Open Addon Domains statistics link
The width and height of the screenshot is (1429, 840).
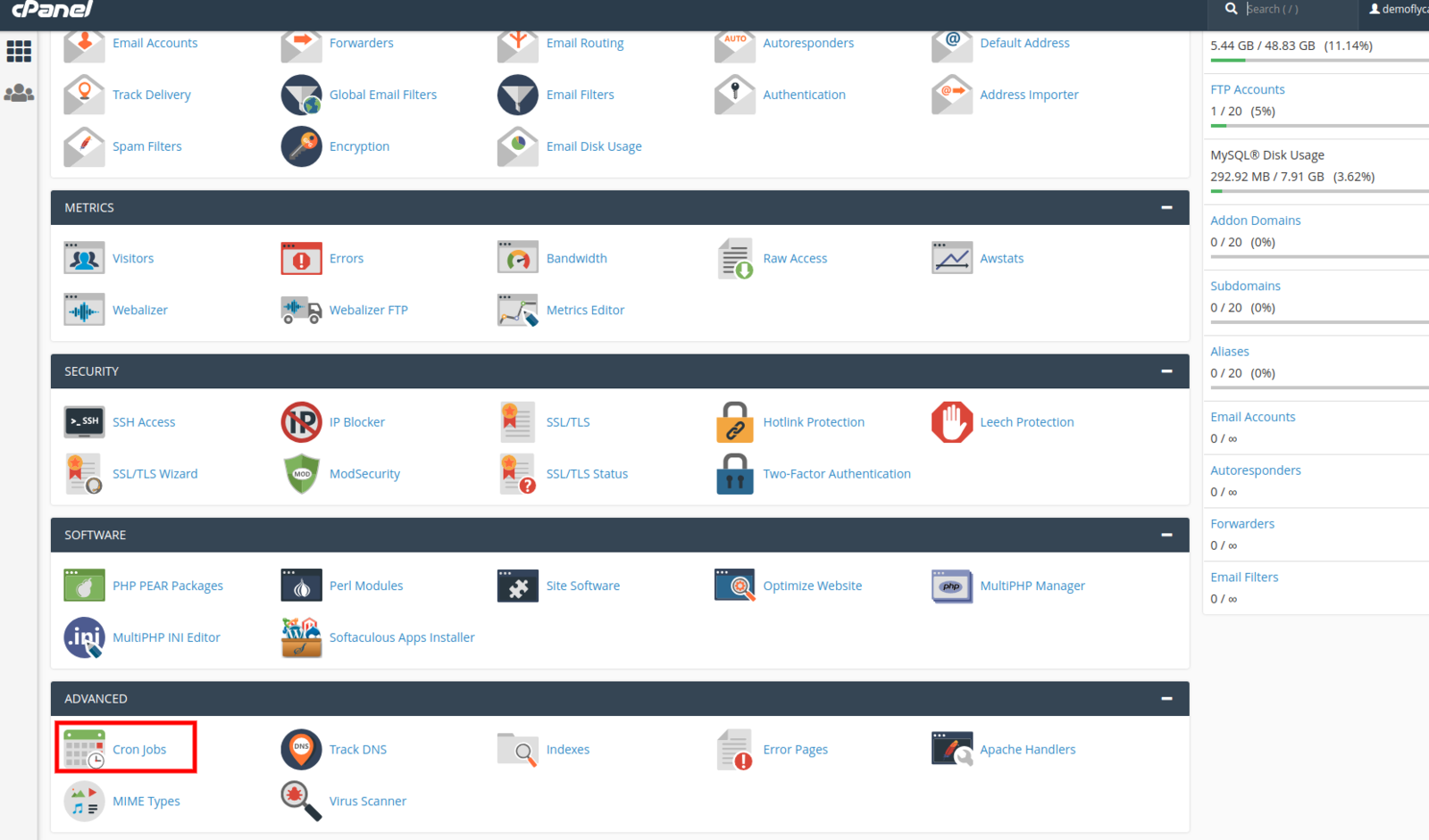[x=1256, y=220]
